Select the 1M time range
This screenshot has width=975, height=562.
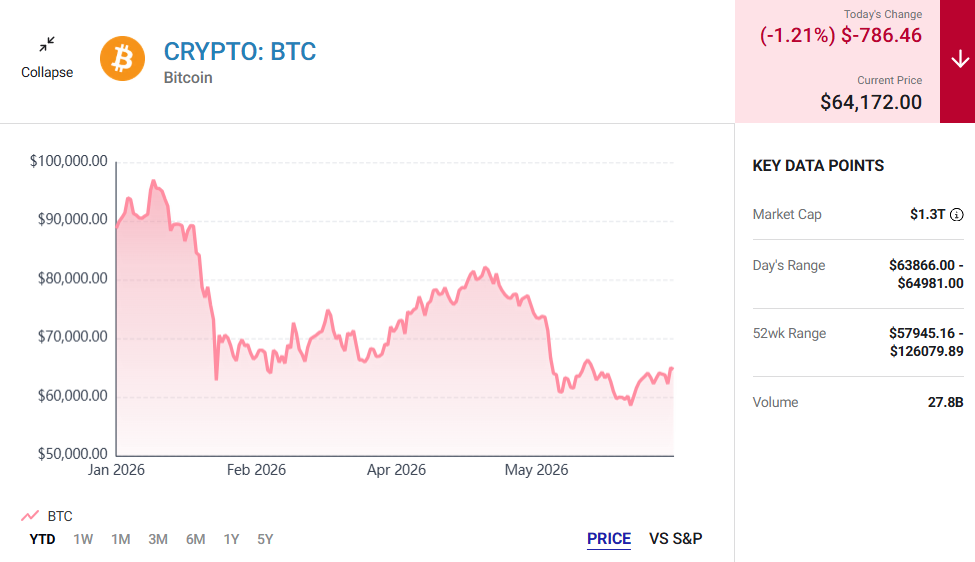click(x=121, y=539)
